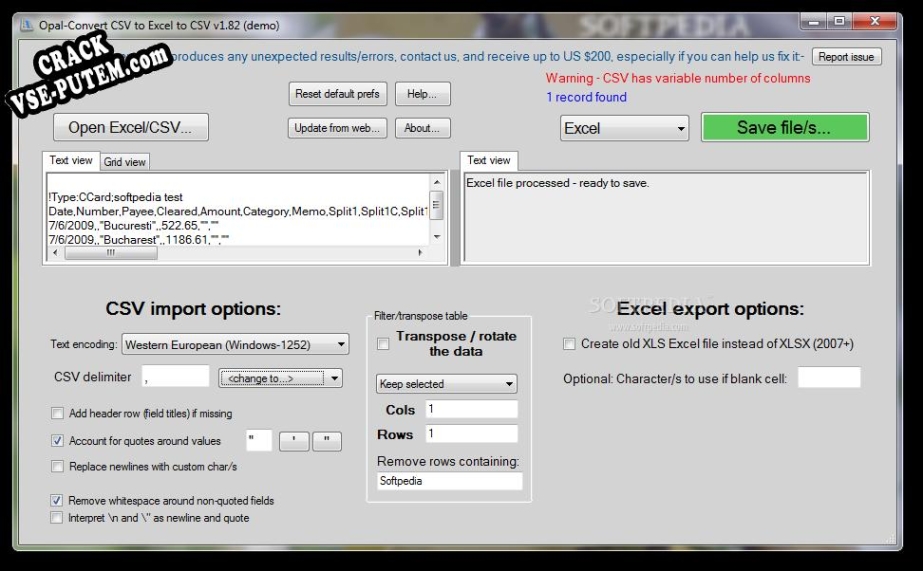Image resolution: width=923 pixels, height=571 pixels.
Task: Click the 'Excel file processed - ready to save.' text
Action: [557, 183]
